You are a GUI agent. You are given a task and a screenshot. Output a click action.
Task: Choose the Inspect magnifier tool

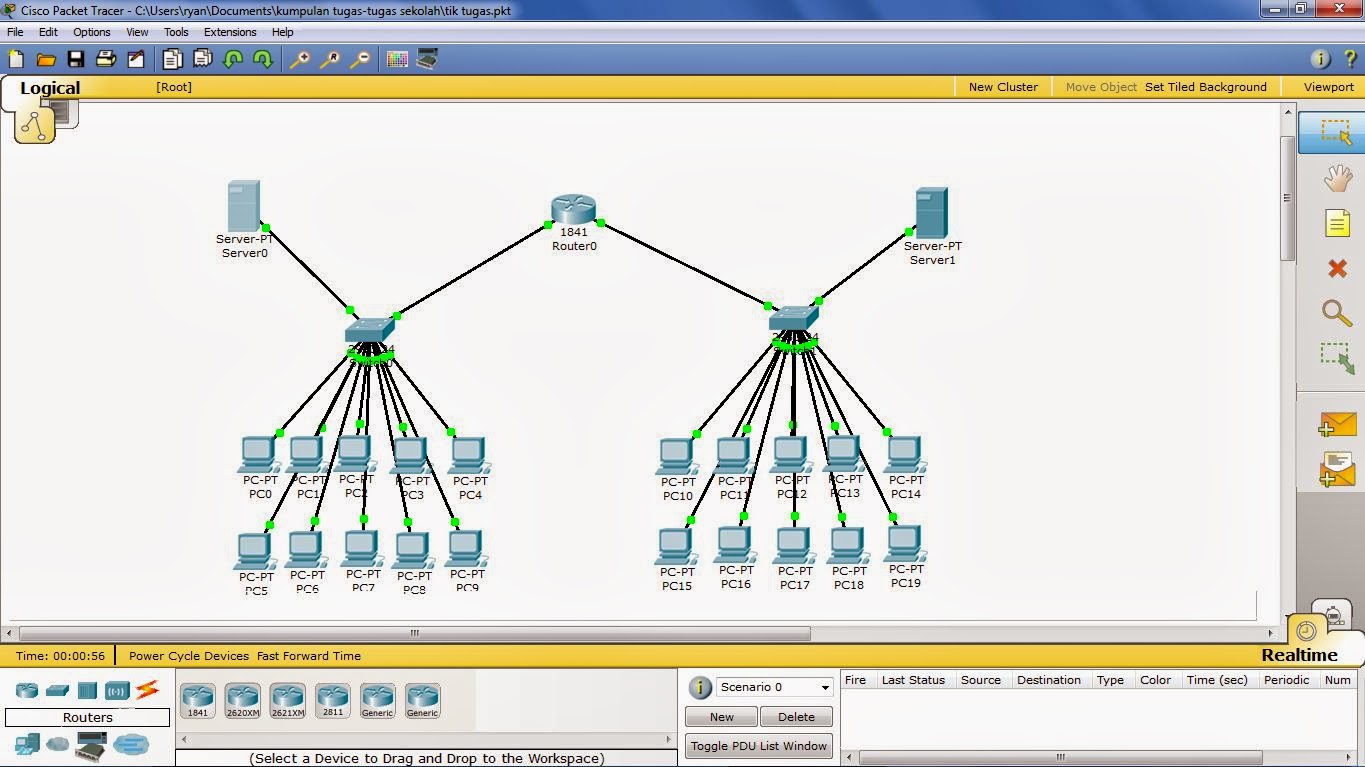1337,313
